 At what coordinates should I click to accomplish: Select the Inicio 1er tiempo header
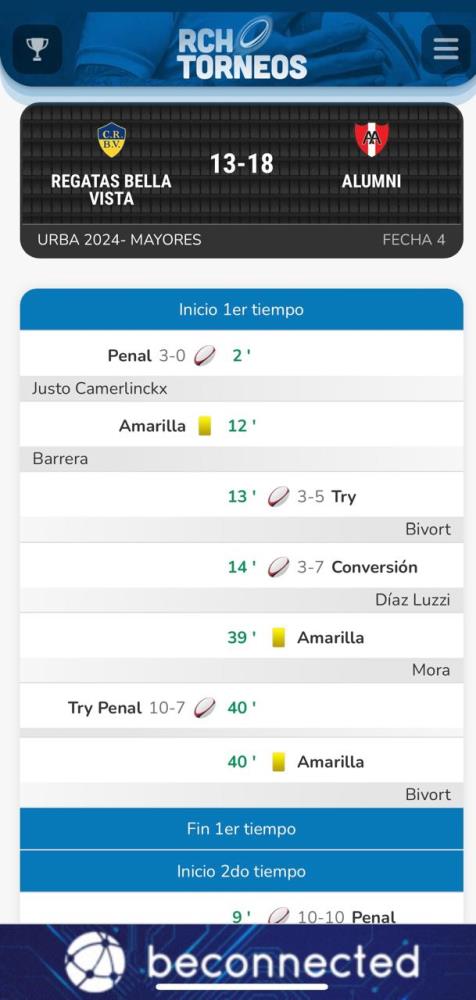point(242,310)
